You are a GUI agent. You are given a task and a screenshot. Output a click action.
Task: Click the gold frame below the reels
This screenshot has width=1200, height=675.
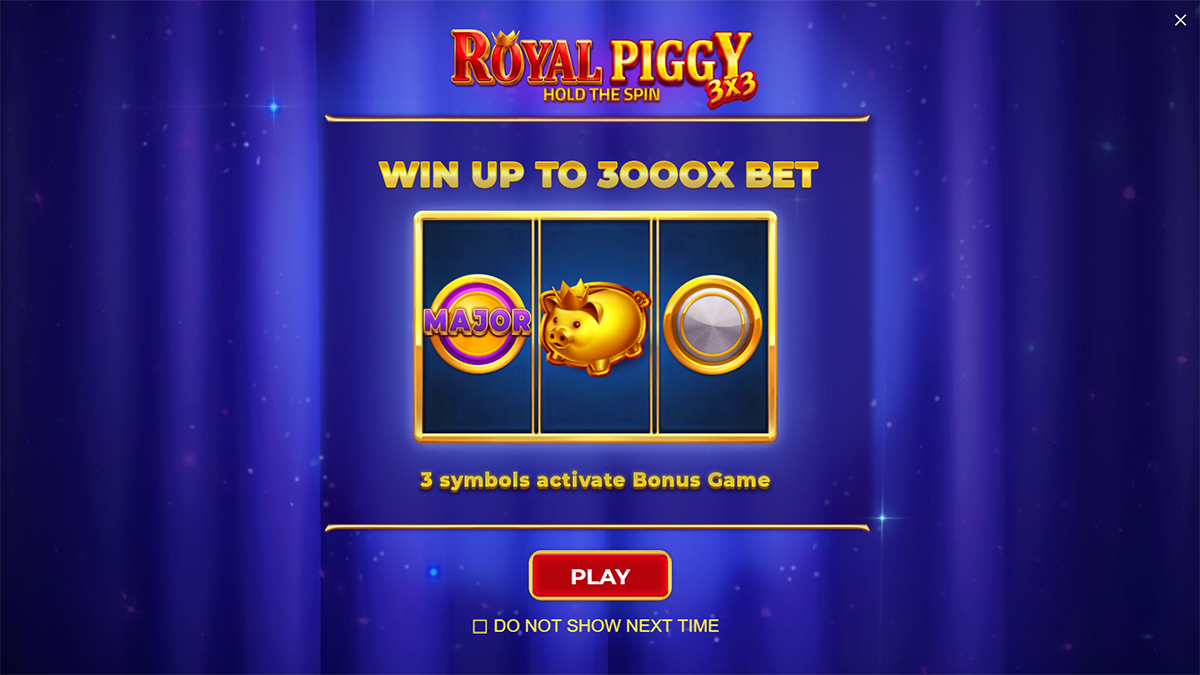click(596, 437)
